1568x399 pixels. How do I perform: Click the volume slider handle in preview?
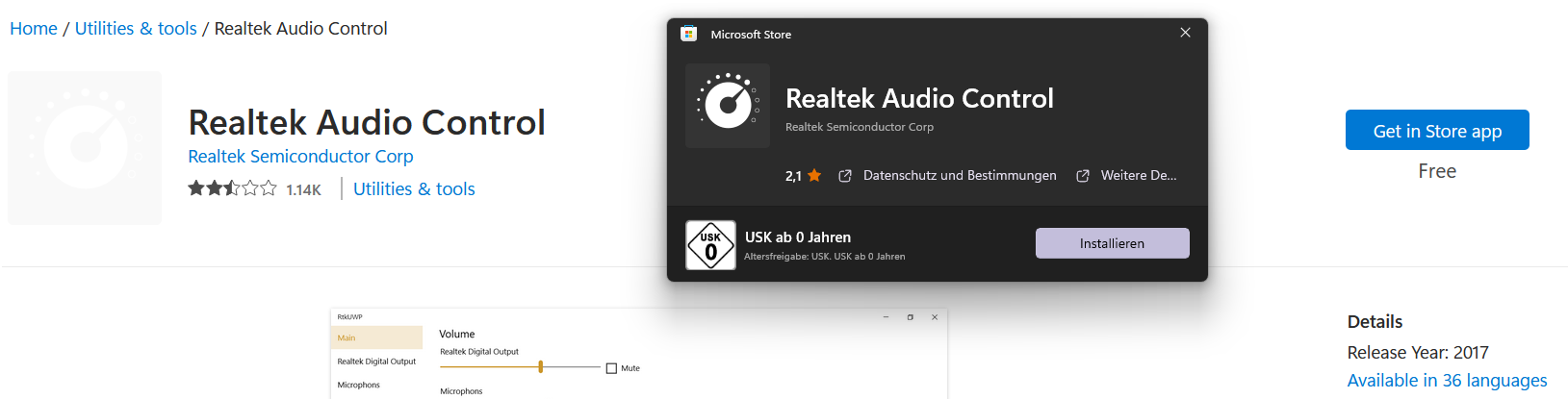click(x=541, y=366)
